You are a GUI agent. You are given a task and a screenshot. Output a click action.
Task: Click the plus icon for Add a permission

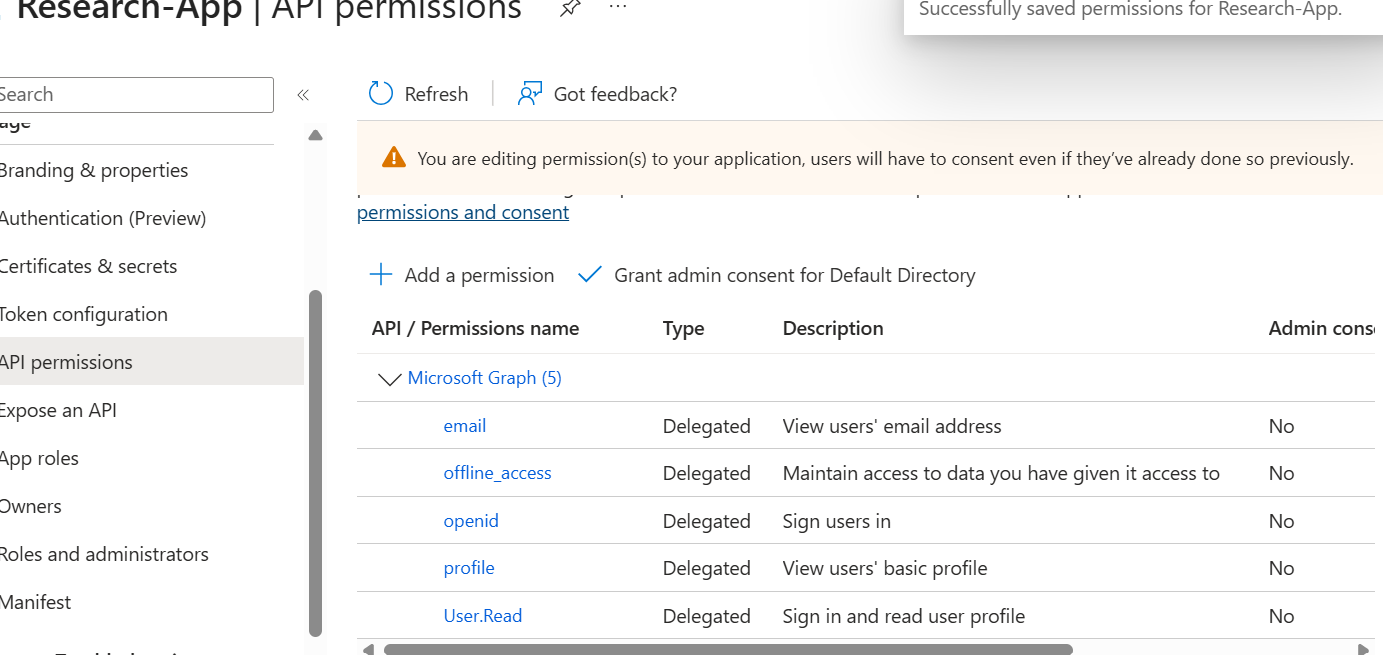click(x=381, y=275)
